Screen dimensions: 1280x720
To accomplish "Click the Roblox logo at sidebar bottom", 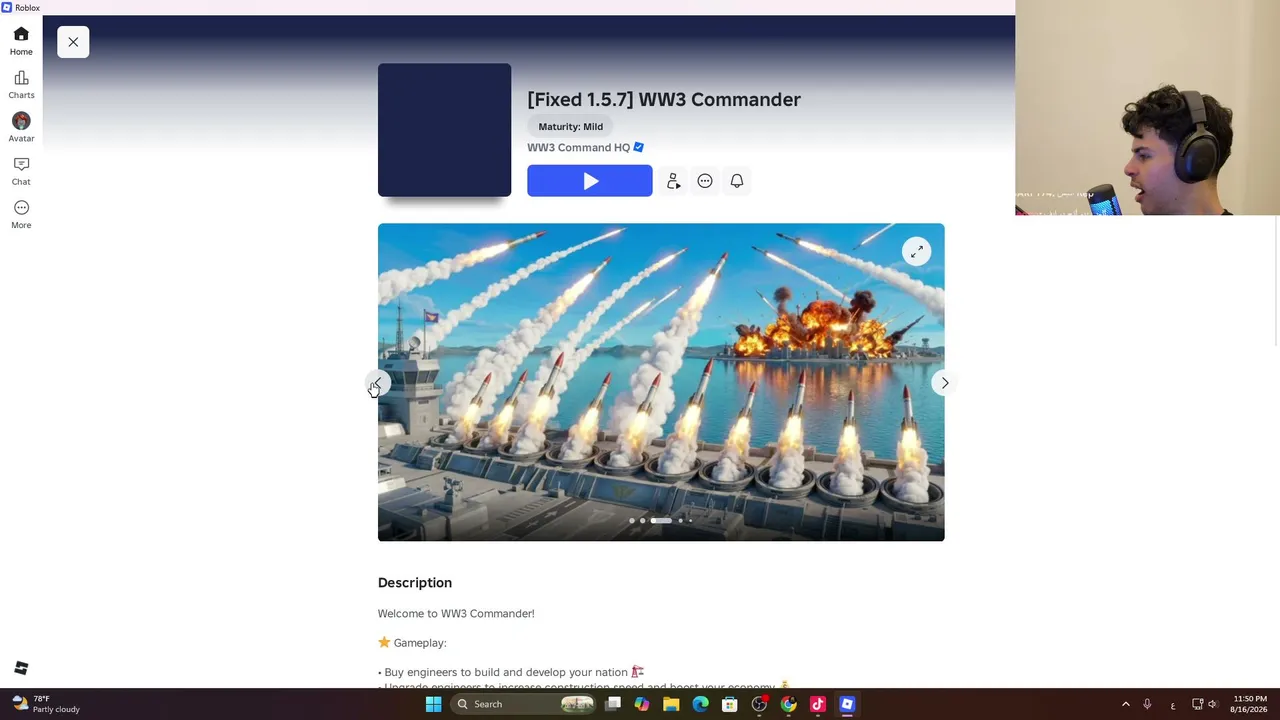I will [21, 668].
